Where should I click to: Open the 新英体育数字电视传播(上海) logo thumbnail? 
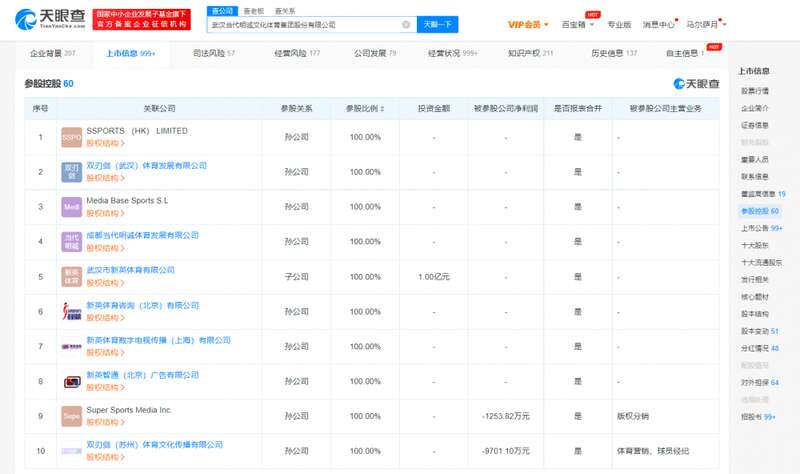[x=71, y=346]
